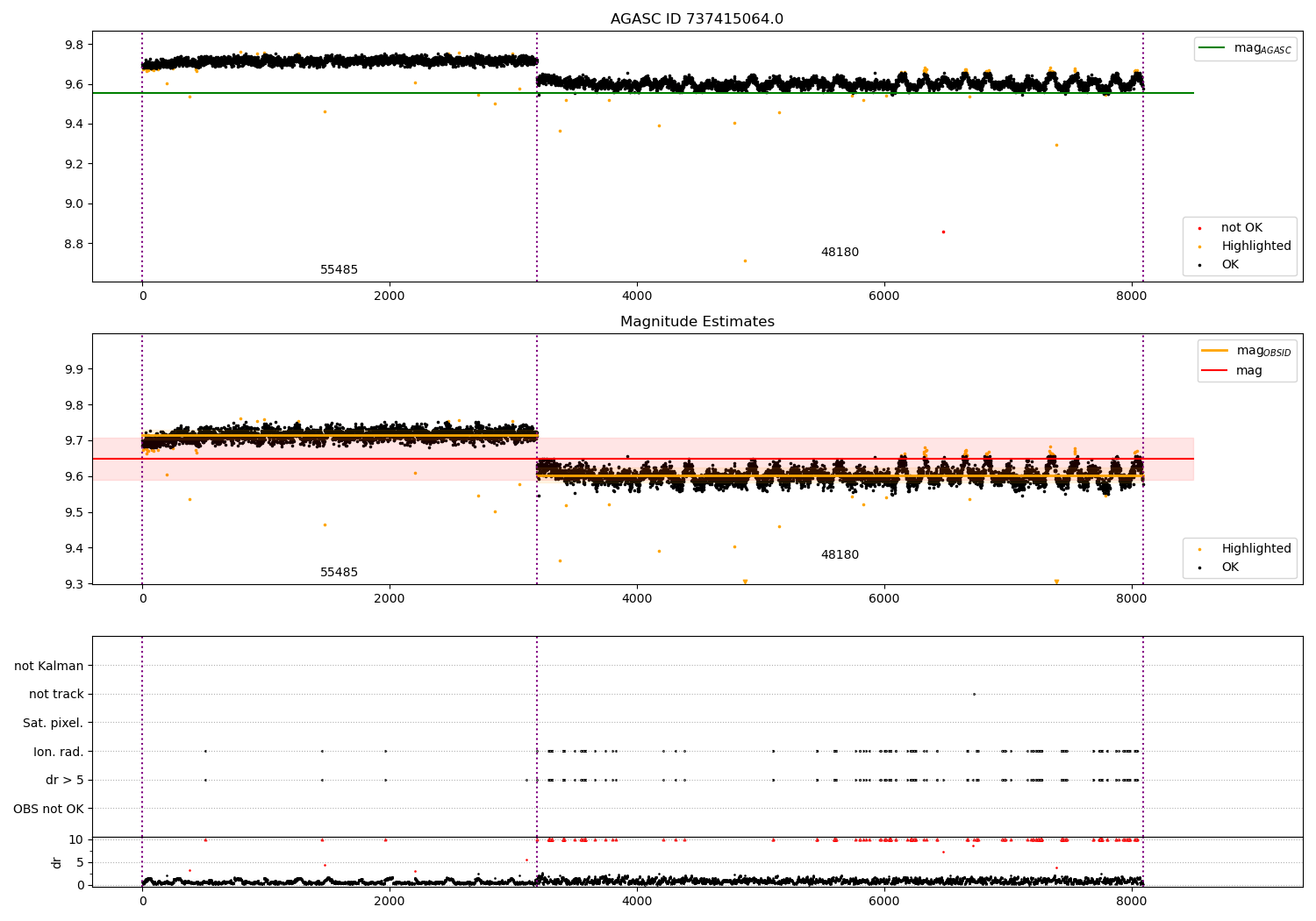Click the '55485' label in Magnitude Estimates plot
The image size is (1316, 921).
point(339,573)
